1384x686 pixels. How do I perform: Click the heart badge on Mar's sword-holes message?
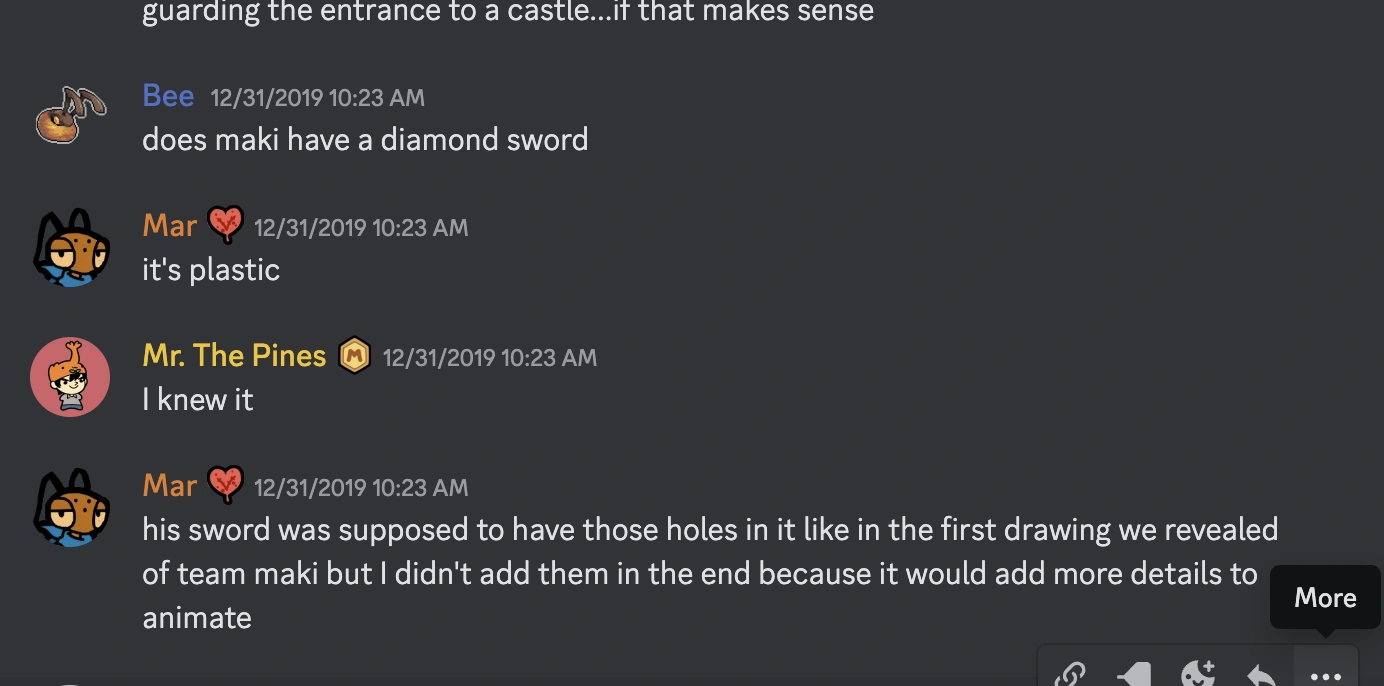pos(226,486)
